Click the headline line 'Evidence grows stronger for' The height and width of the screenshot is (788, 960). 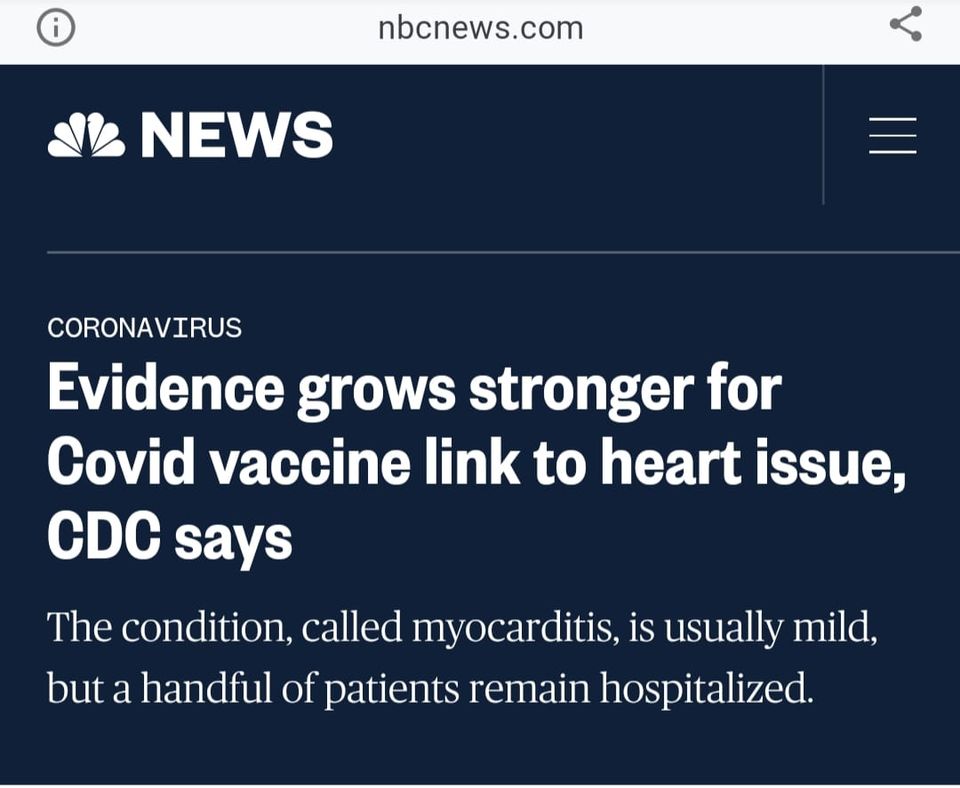click(x=414, y=390)
